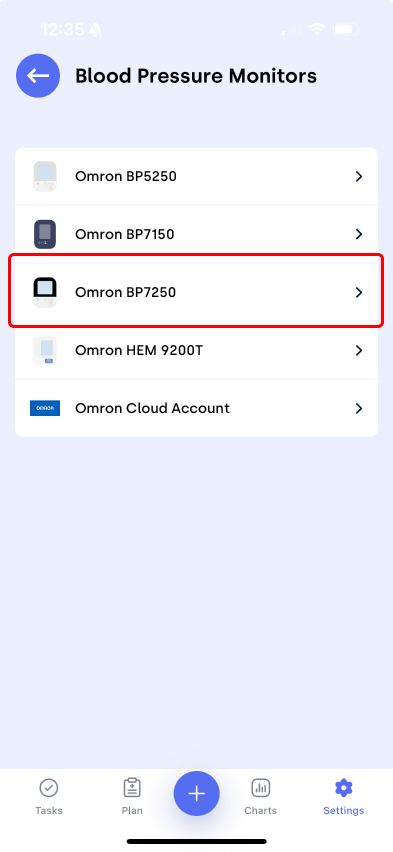Tap the blue Omron logo
This screenshot has height=852, width=393.
coord(45,408)
